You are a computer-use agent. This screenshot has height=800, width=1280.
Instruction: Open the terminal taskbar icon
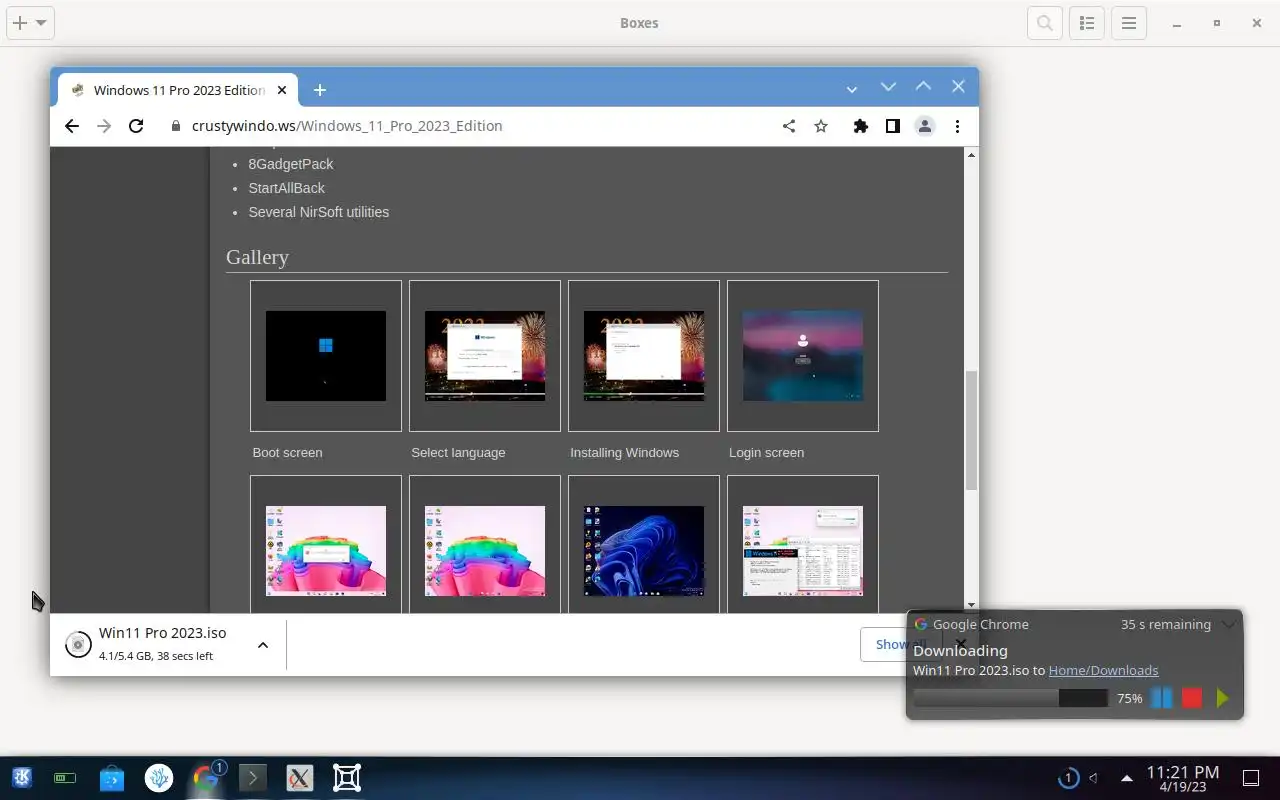coord(252,777)
